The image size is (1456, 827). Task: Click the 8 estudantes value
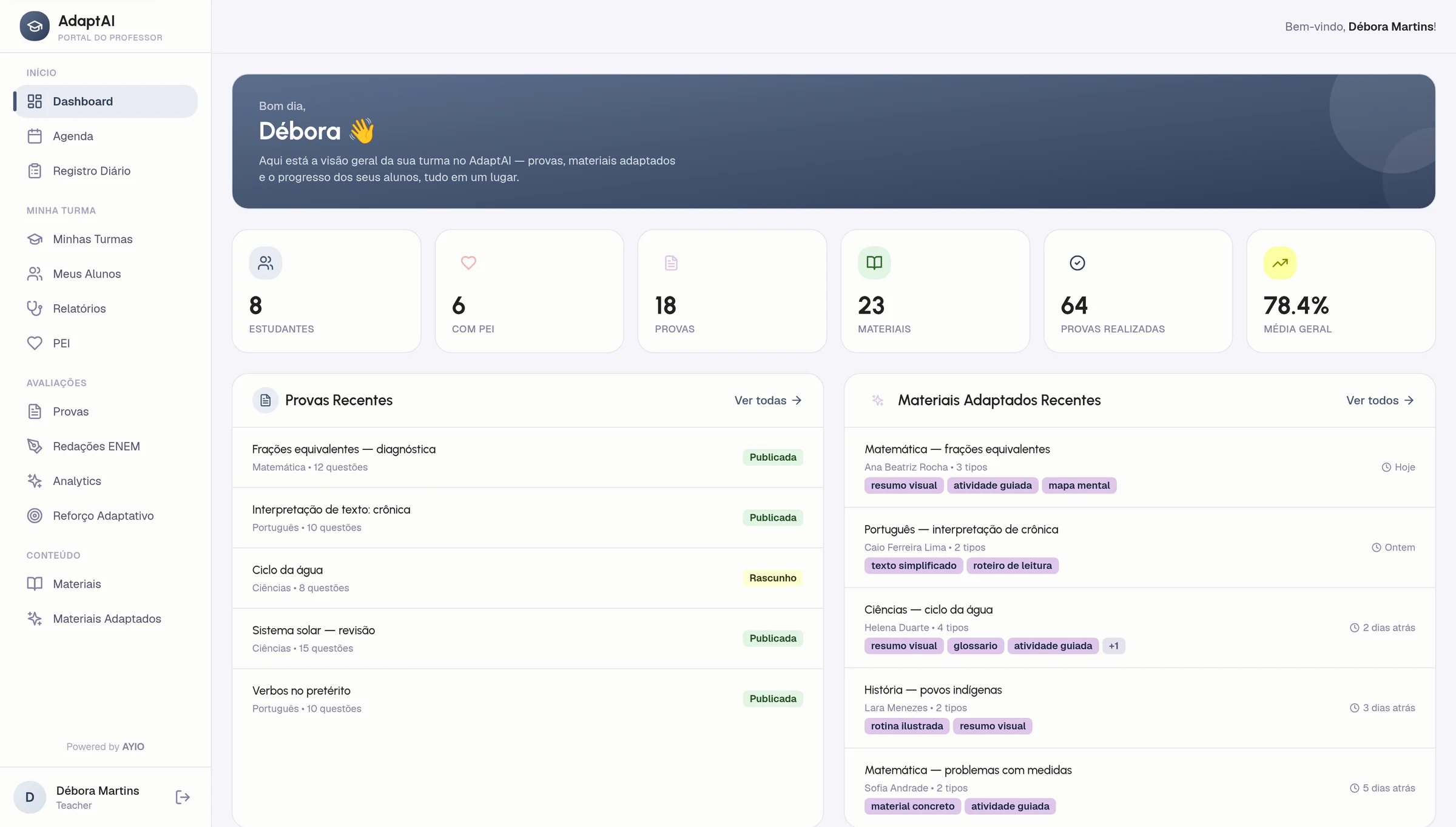tap(255, 306)
